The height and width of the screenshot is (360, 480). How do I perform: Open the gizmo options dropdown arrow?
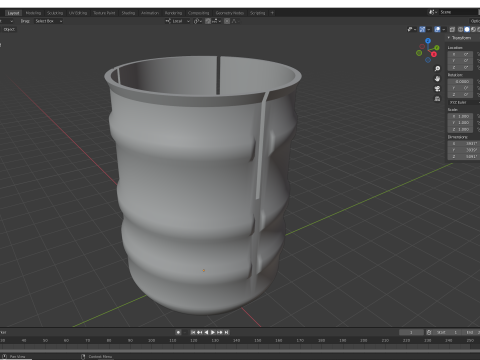429,30
